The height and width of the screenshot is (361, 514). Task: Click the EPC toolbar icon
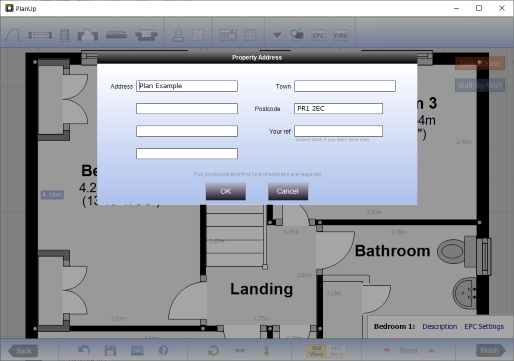pos(318,35)
